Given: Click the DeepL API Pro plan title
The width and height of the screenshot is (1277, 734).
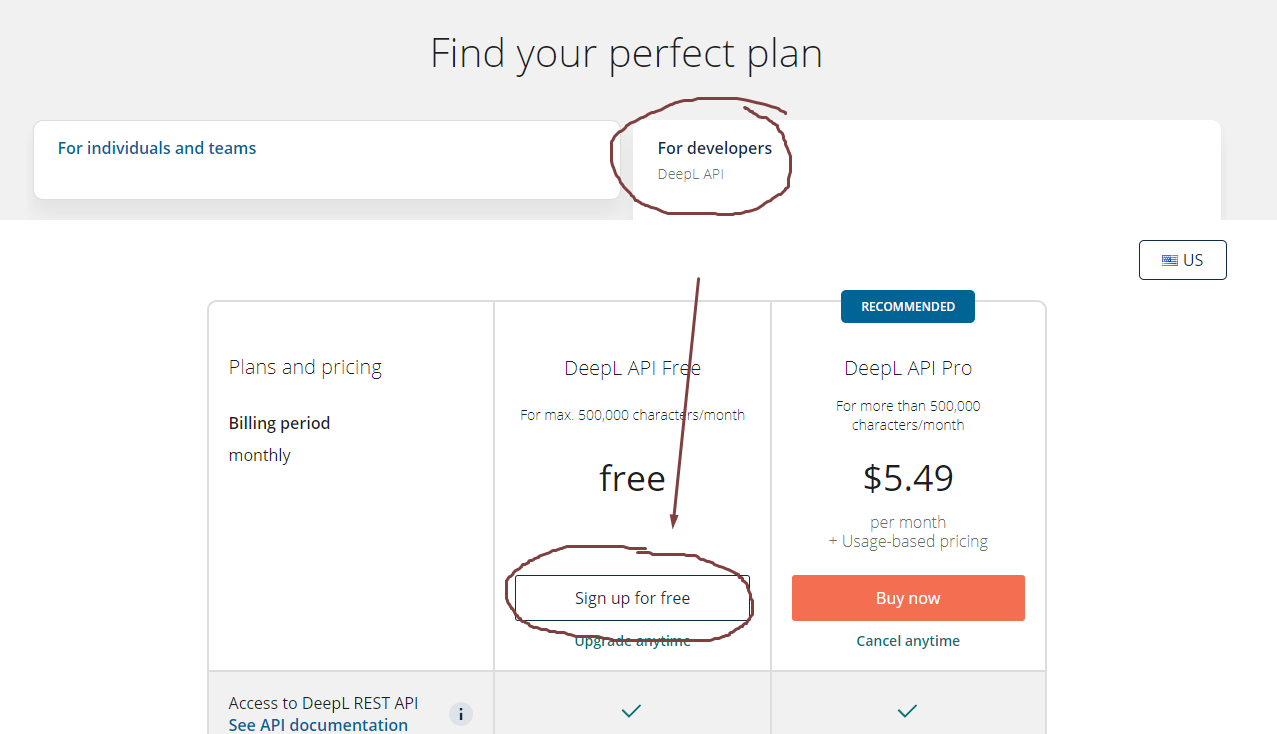Looking at the screenshot, I should pyautogui.click(x=908, y=368).
